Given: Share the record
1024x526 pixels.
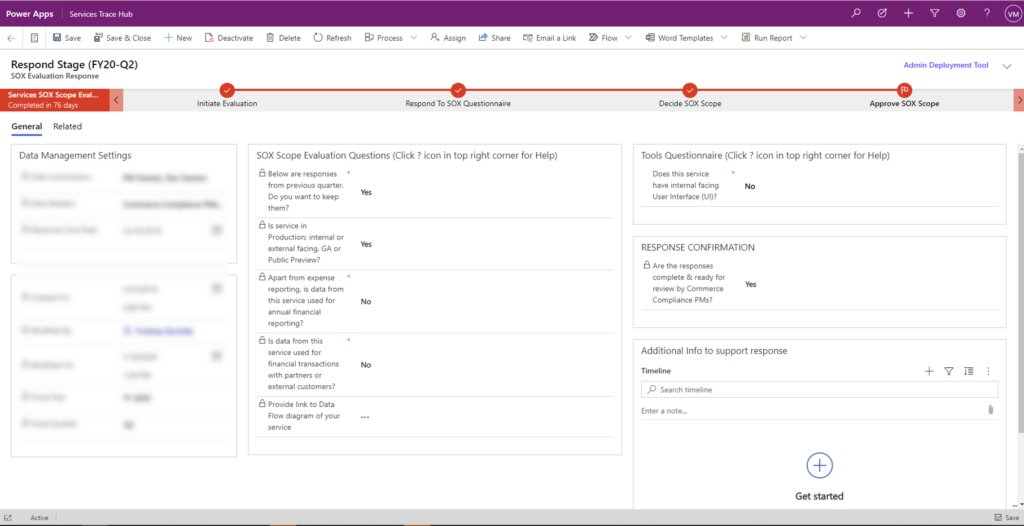Looking at the screenshot, I should (494, 38).
